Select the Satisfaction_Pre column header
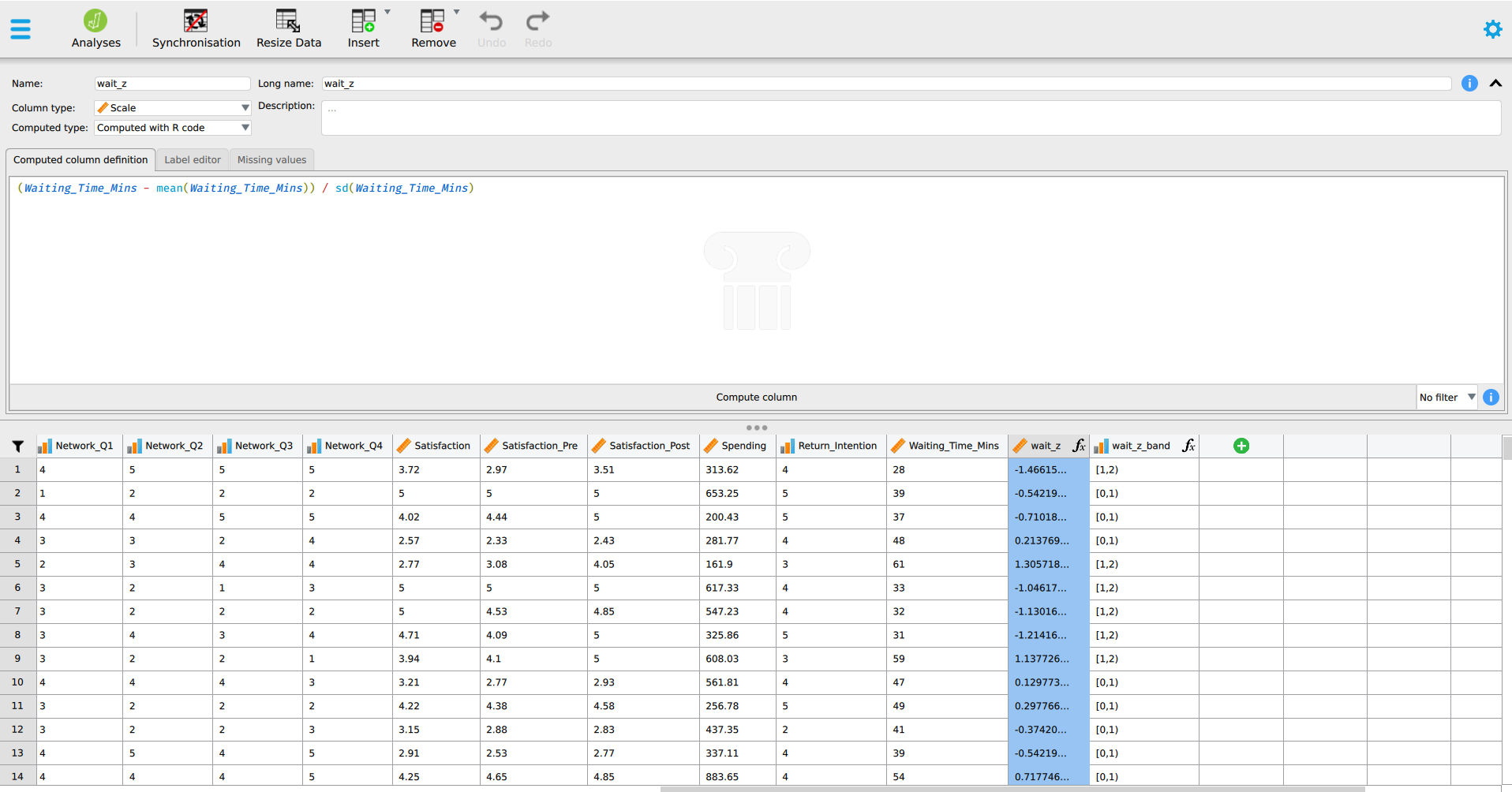The height and width of the screenshot is (792, 1512). 533,446
